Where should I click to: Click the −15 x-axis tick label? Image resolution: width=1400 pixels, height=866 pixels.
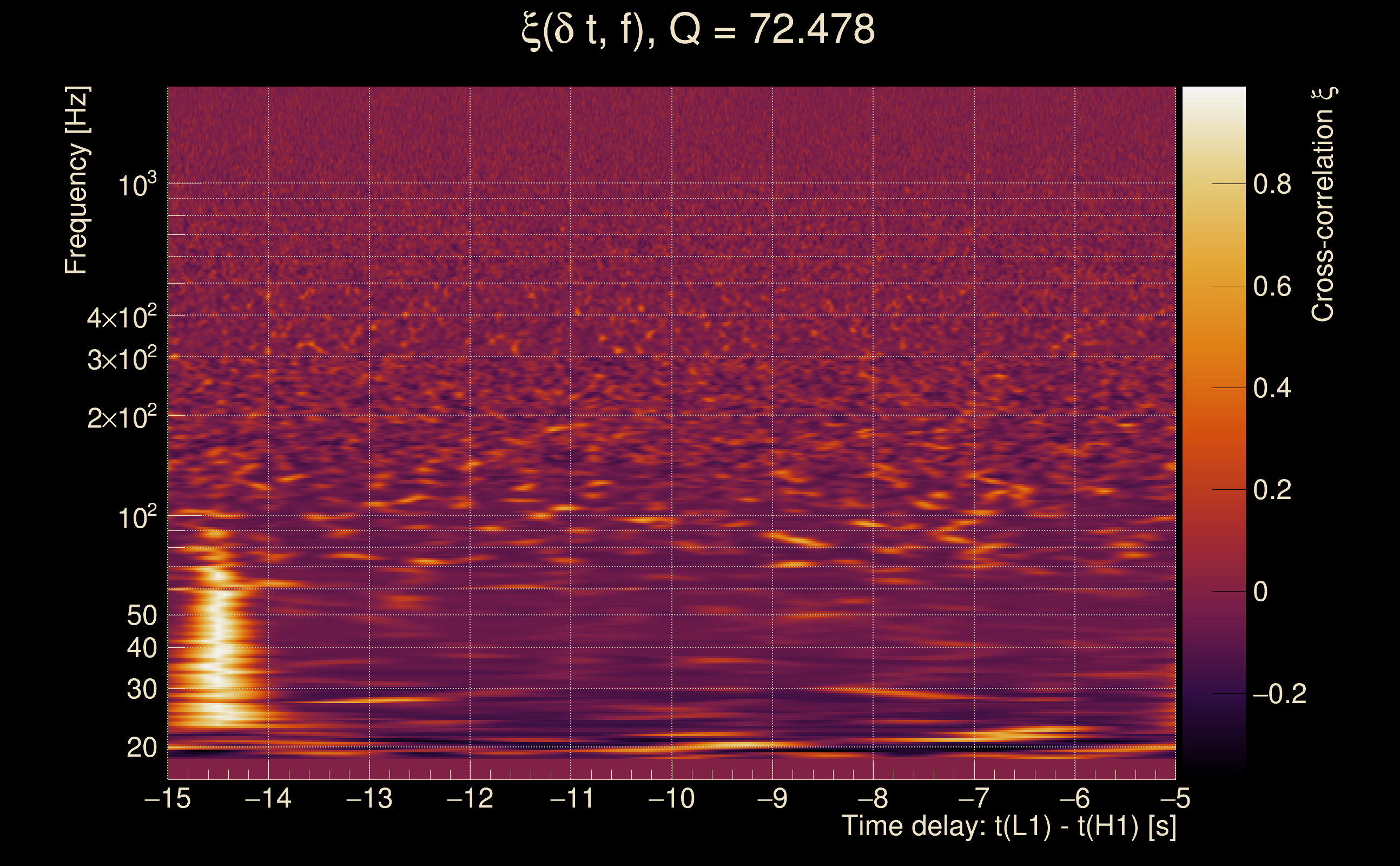click(168, 798)
